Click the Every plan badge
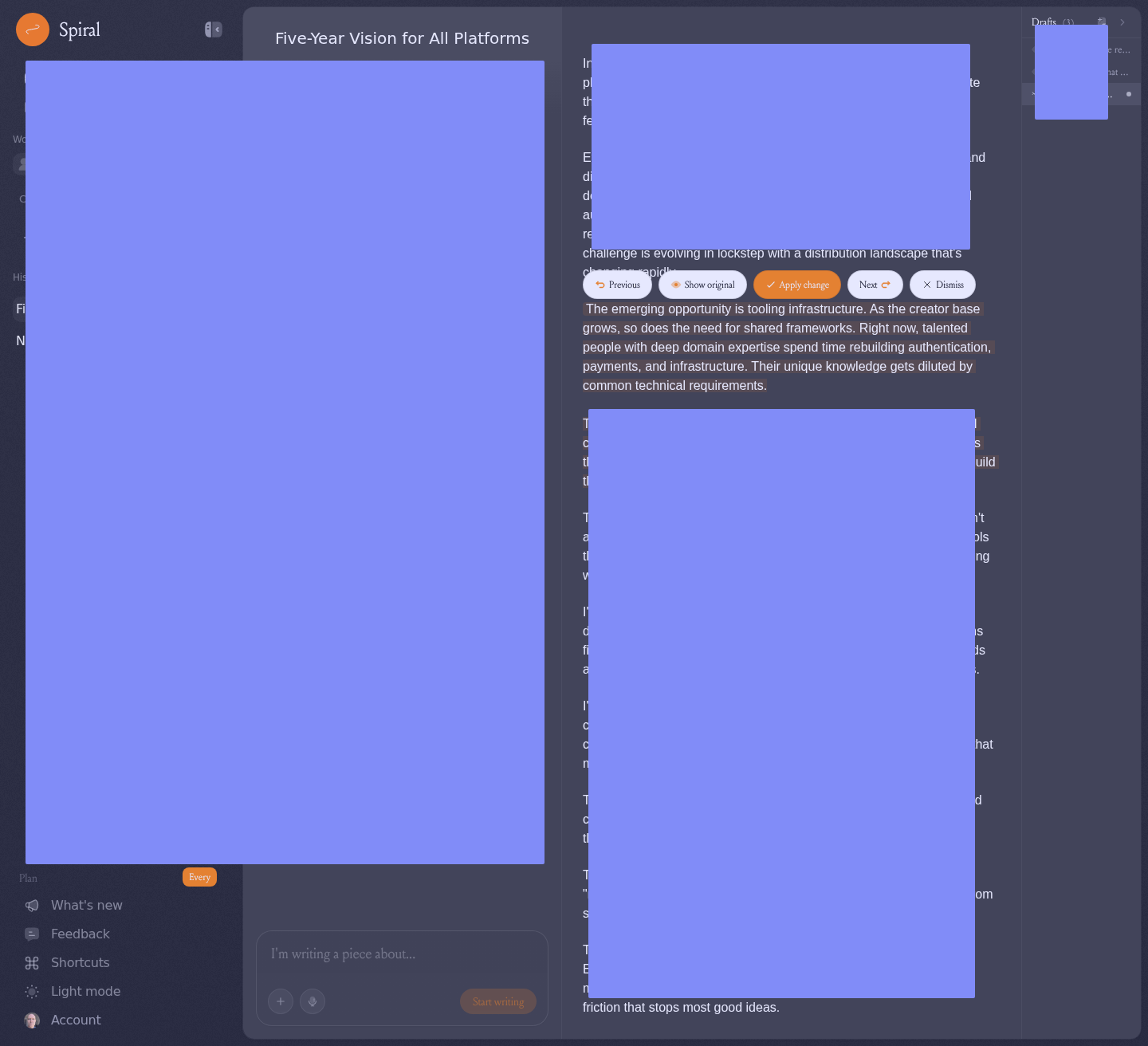The width and height of the screenshot is (1148, 1046). click(x=199, y=877)
